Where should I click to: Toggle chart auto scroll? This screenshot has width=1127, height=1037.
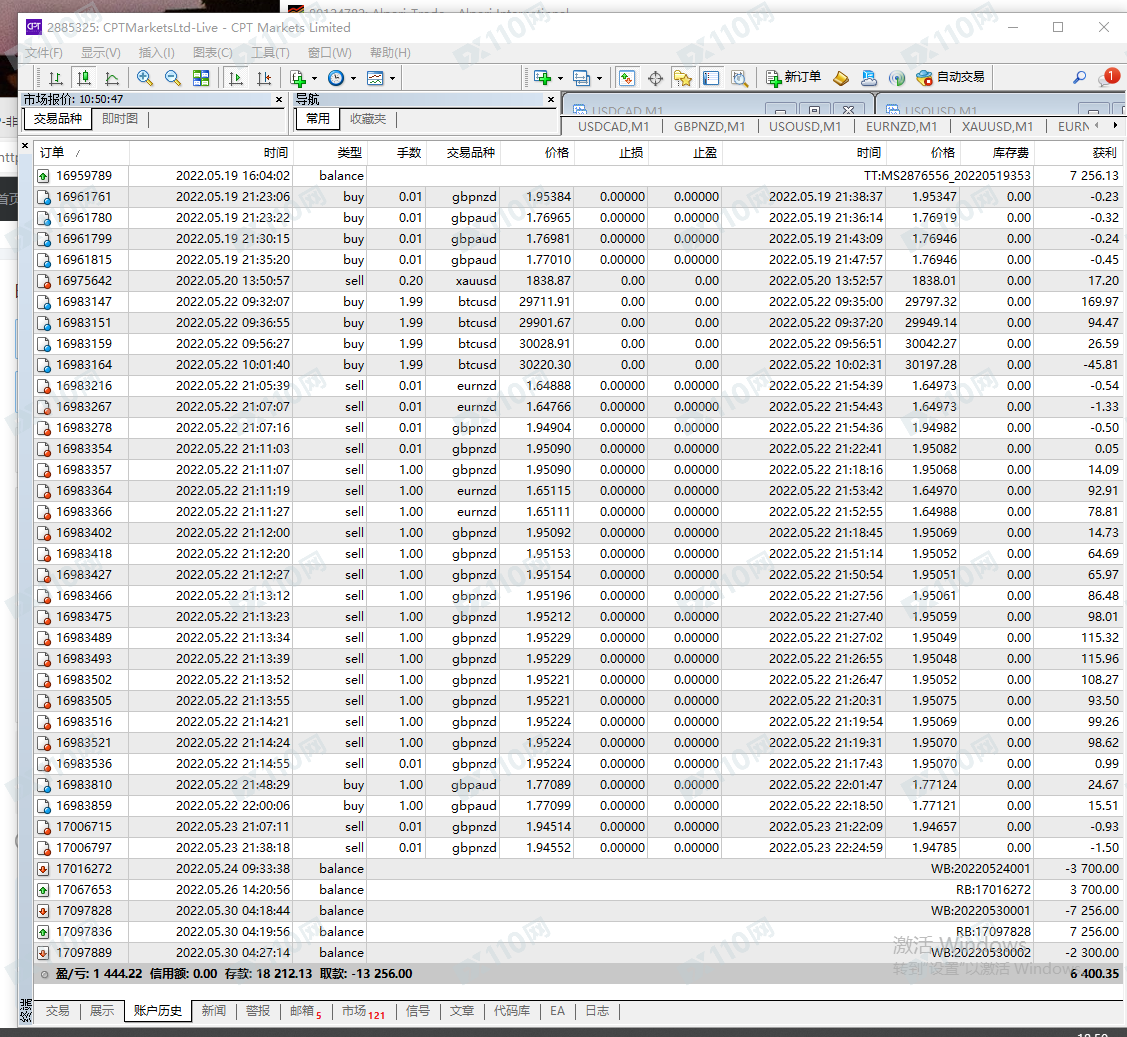click(x=236, y=77)
